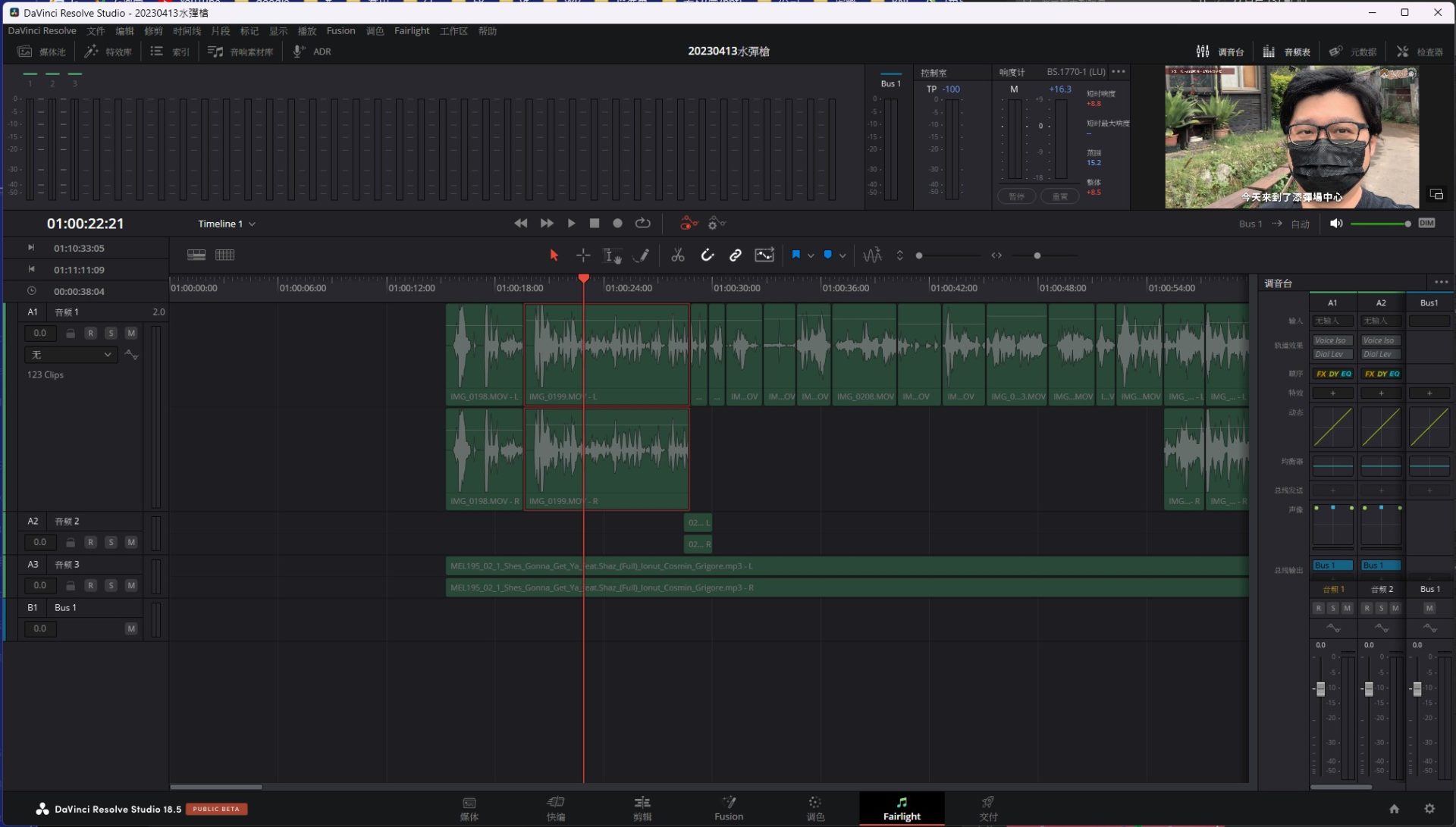Viewport: 1456px width, 827px height.
Task: Click the scissors razor tool
Action: 678,255
